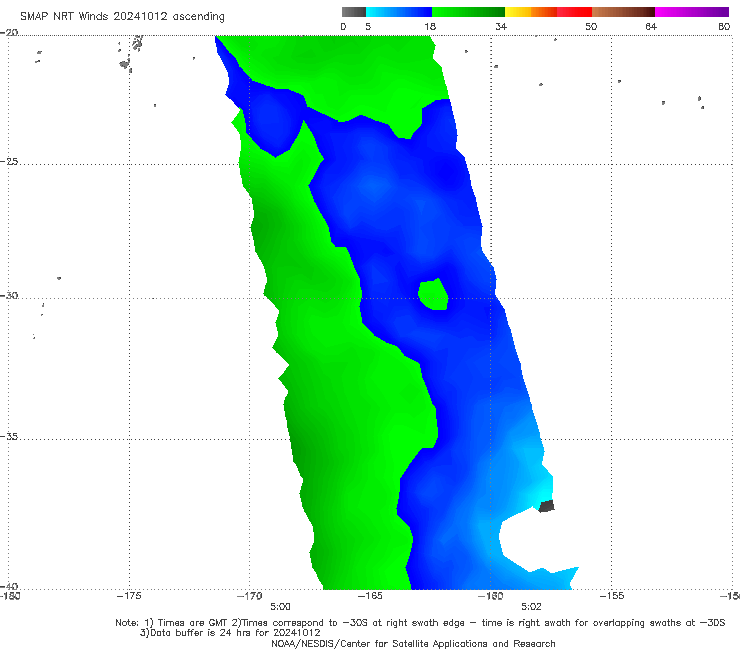Click the color bar label '5'
This screenshot has width=740, height=650.
[368, 26]
